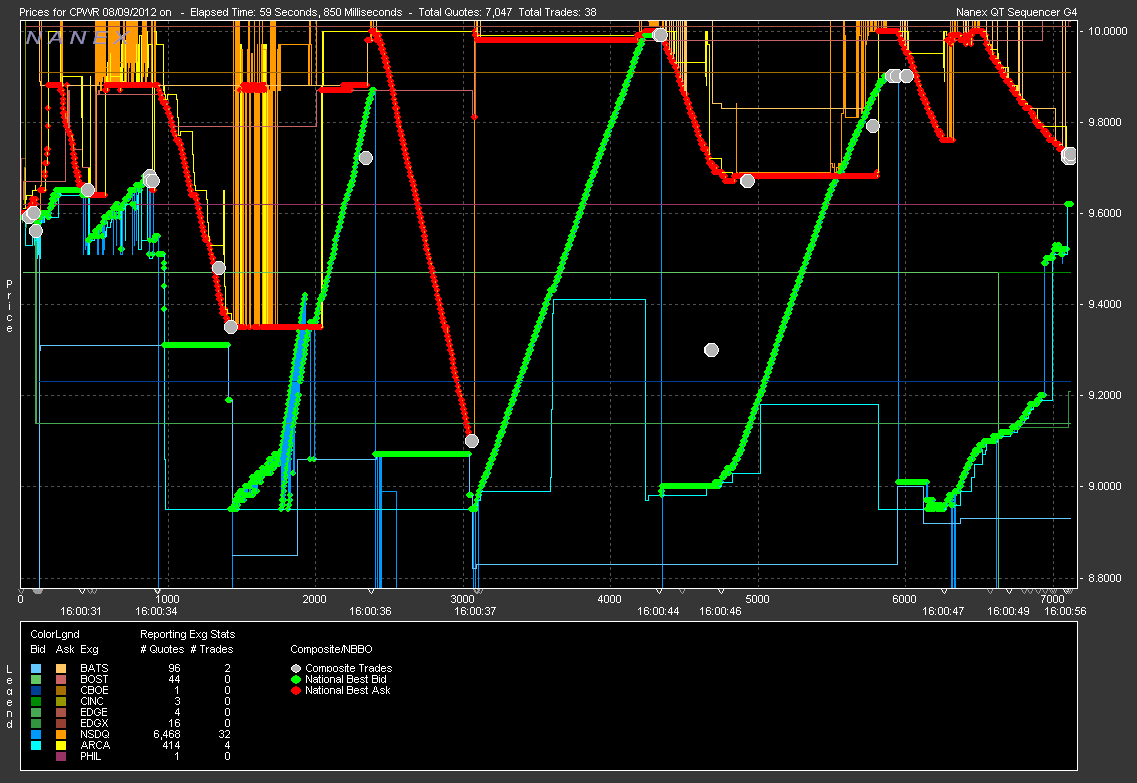Viewport: 1137px width, 783px height.
Task: Click the 9.8000 price axis label
Action: click(1107, 123)
